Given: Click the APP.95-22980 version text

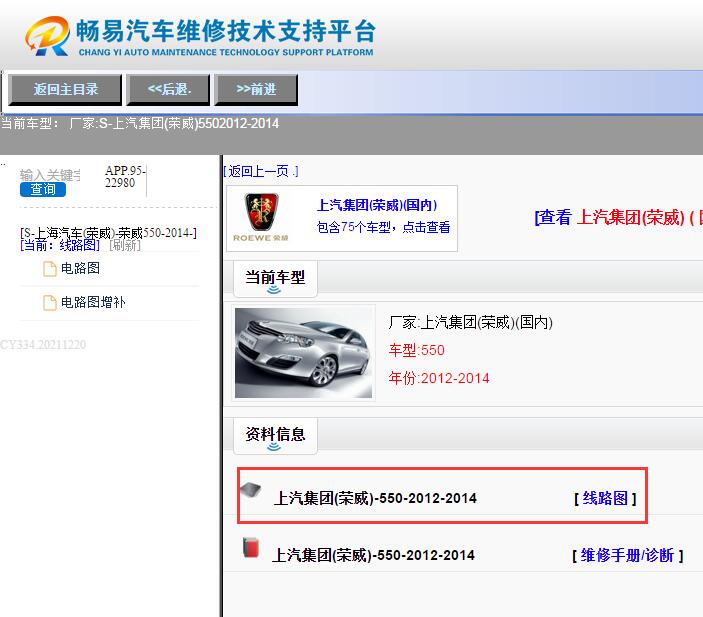Looking at the screenshot, I should (125, 177).
